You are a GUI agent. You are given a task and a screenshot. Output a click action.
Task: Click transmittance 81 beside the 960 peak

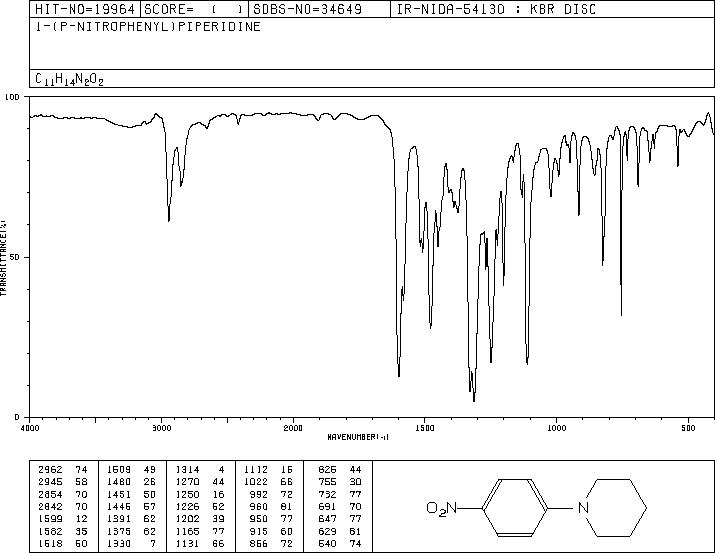pos(286,506)
